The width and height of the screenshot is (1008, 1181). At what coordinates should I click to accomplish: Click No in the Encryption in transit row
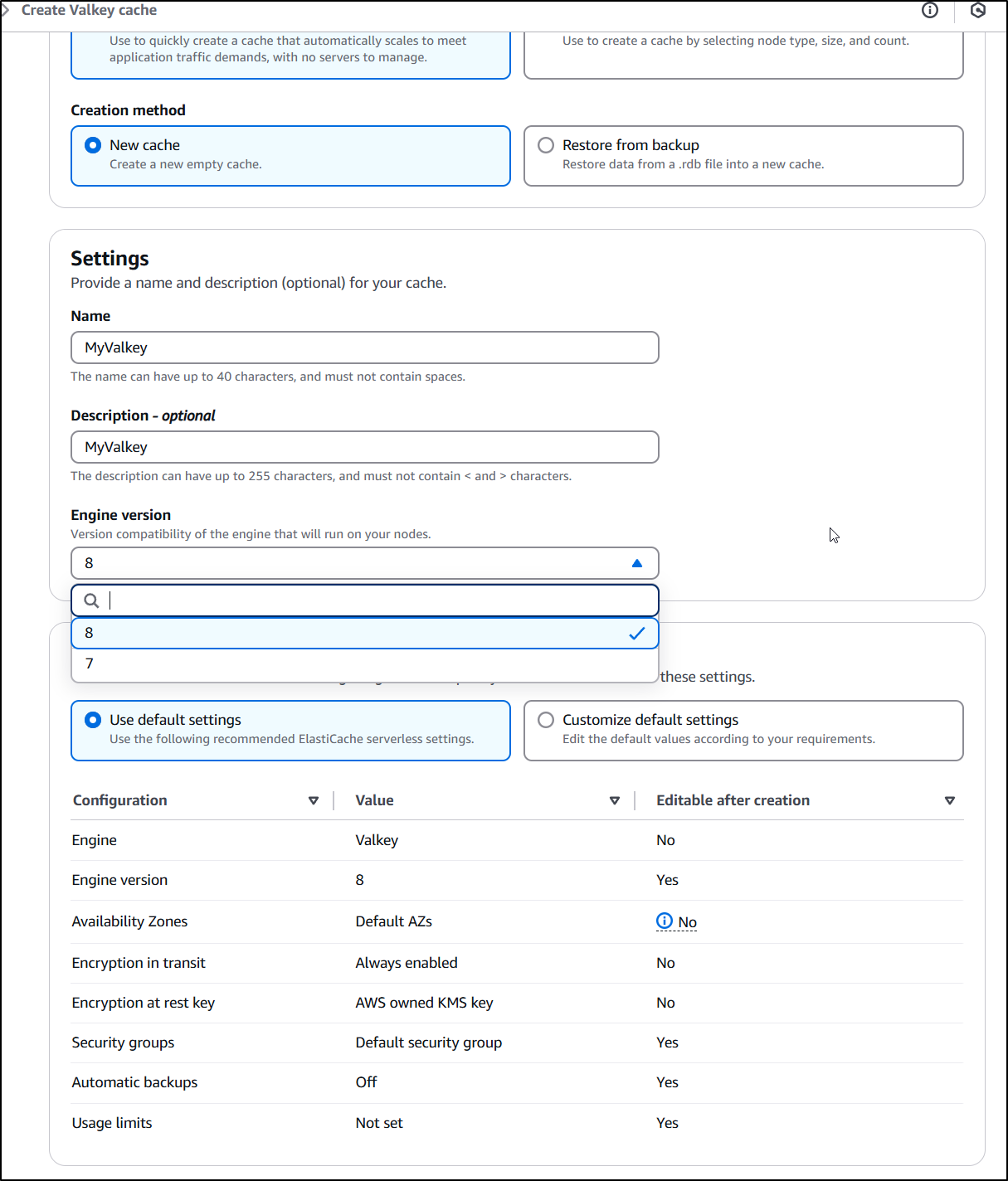click(666, 963)
